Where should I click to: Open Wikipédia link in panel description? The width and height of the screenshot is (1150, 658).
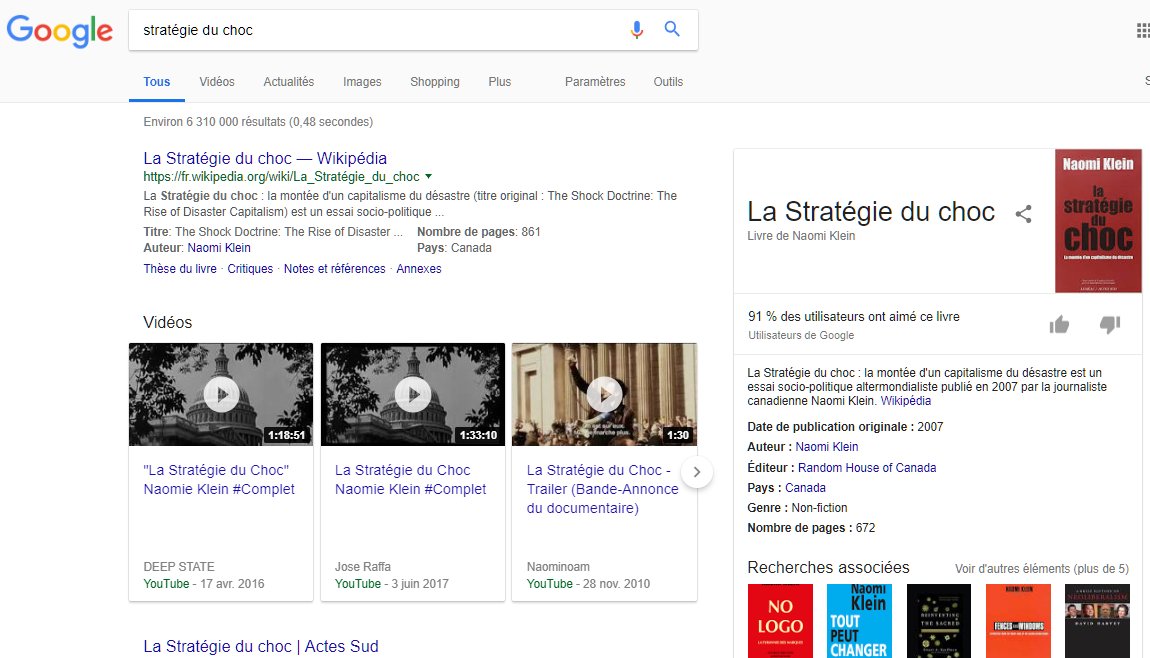[905, 401]
